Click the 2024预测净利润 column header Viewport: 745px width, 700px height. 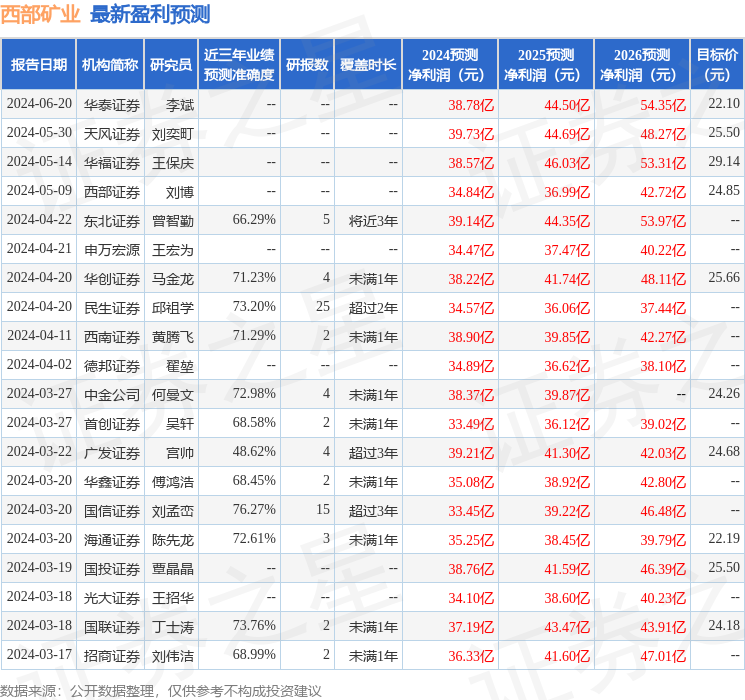(x=450, y=65)
